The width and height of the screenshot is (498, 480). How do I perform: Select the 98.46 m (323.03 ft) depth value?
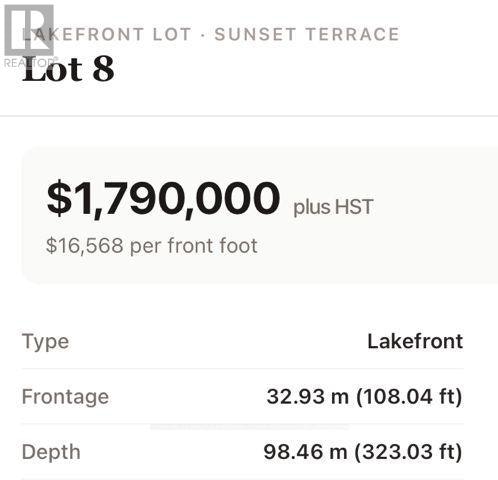pyautogui.click(x=363, y=452)
